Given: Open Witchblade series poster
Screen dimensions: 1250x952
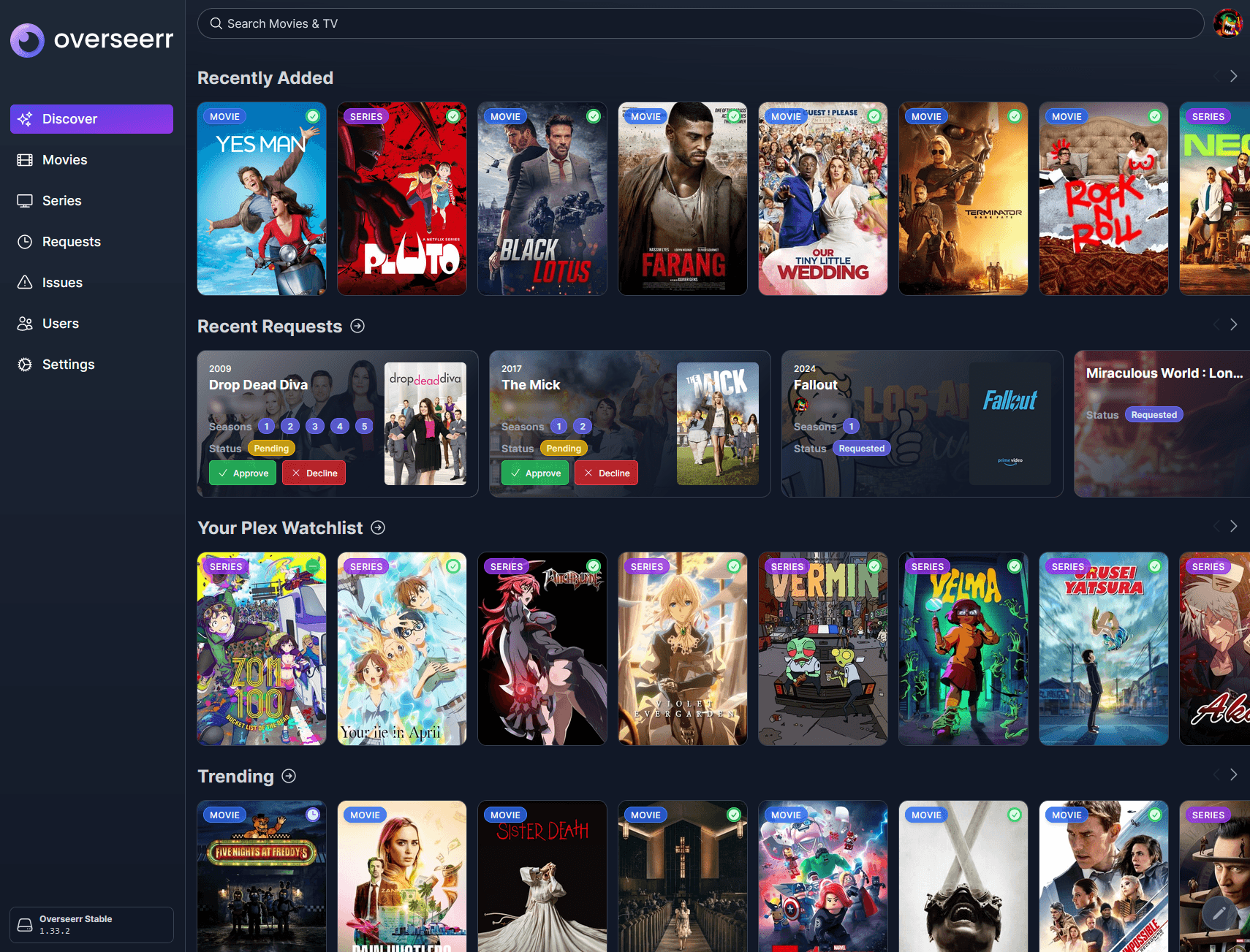Looking at the screenshot, I should (x=542, y=649).
